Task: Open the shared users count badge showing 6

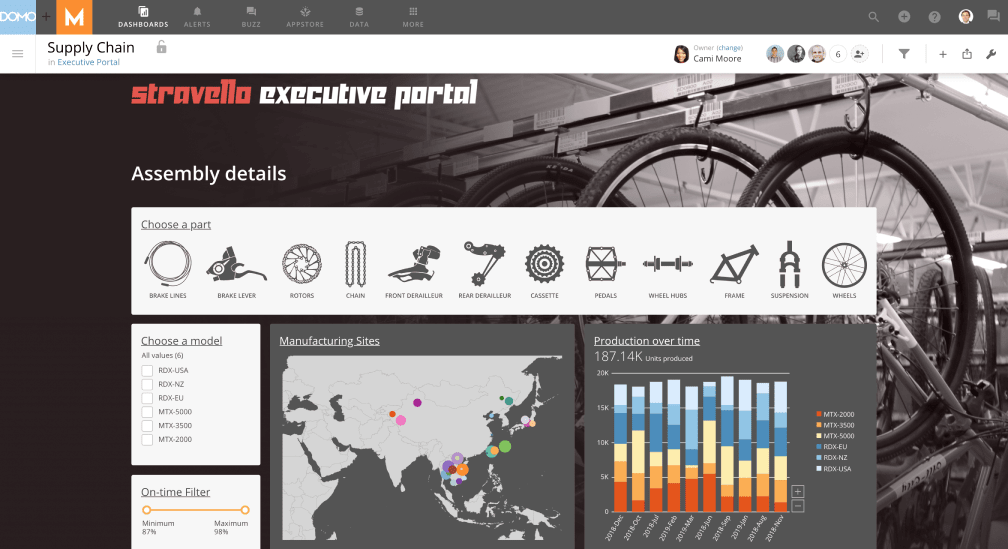Action: 838,54
